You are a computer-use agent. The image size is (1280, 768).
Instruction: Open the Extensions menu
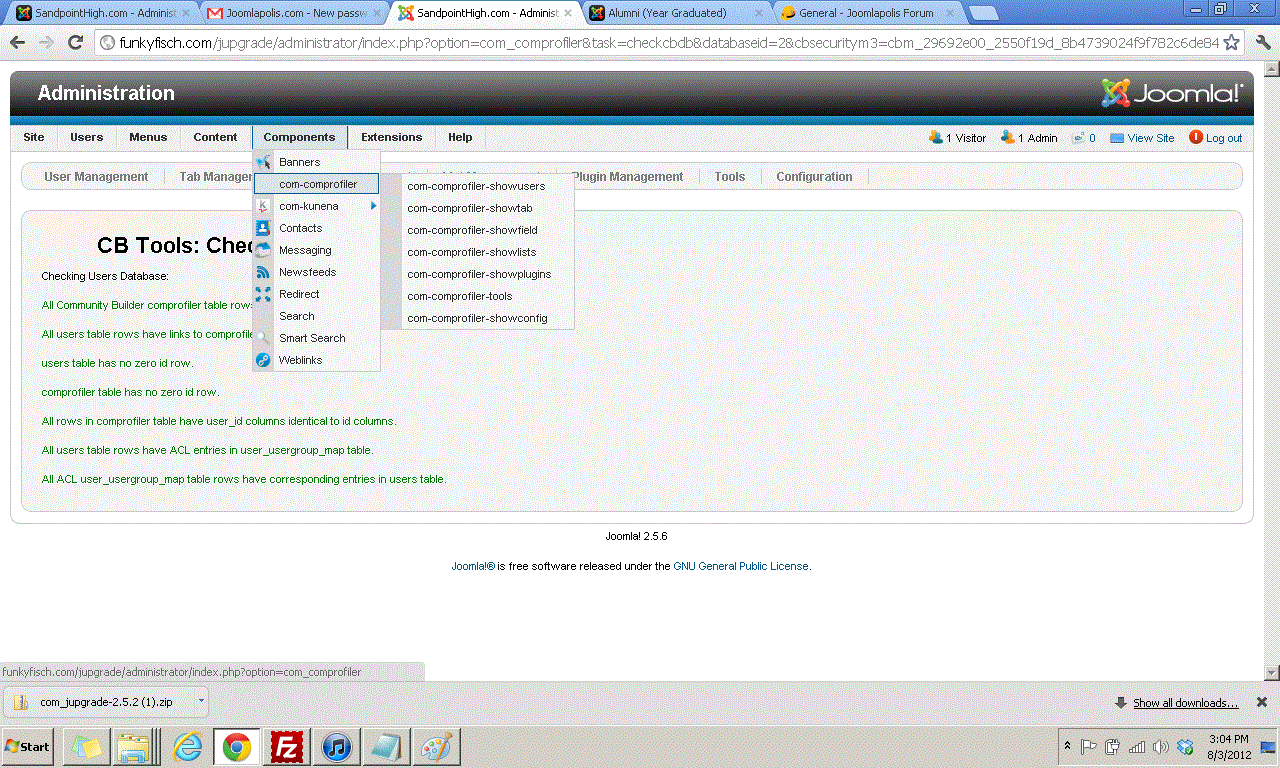click(x=391, y=137)
